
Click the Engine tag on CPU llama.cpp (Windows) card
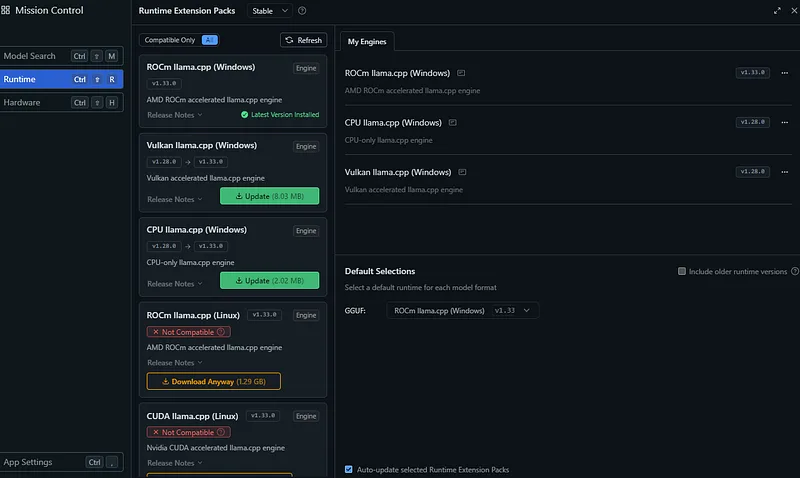pyautogui.click(x=306, y=231)
